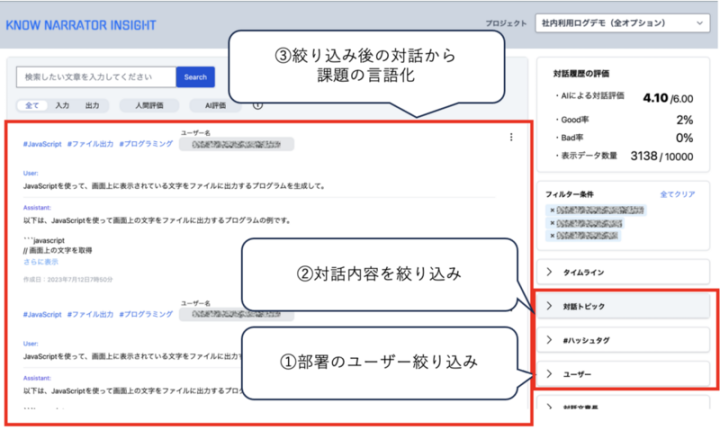720x430 pixels.
Task: Click the #JavaScript hashtag in first conversation
Action: click(40, 145)
